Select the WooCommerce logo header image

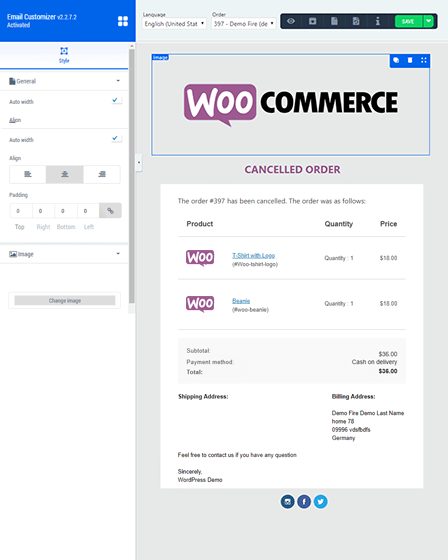click(x=290, y=105)
